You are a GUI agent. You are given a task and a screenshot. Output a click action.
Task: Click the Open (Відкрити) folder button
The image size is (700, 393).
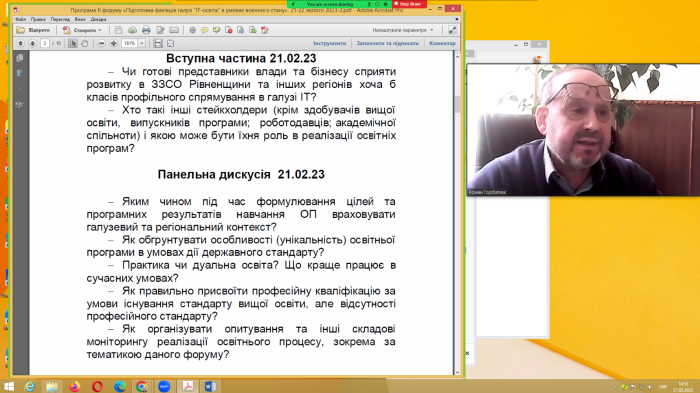(x=33, y=30)
